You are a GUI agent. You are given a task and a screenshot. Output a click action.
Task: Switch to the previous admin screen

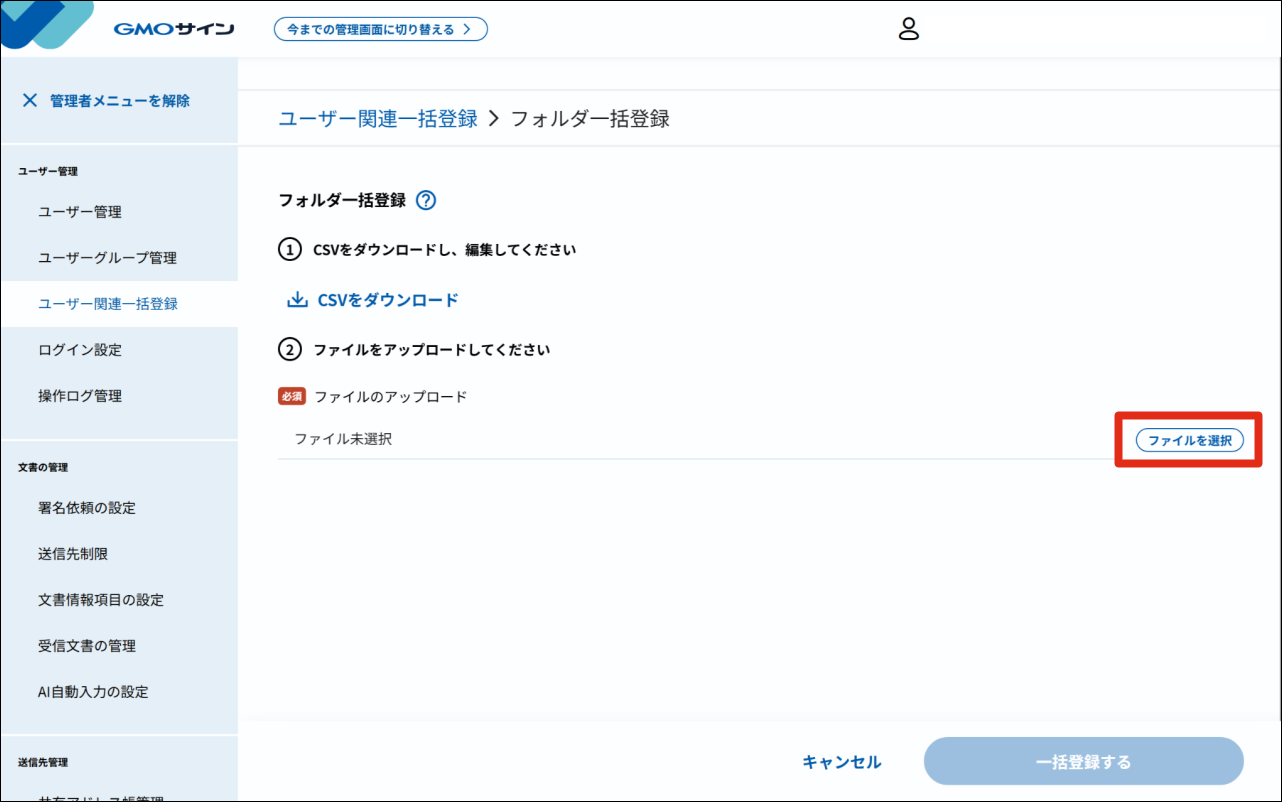[380, 29]
